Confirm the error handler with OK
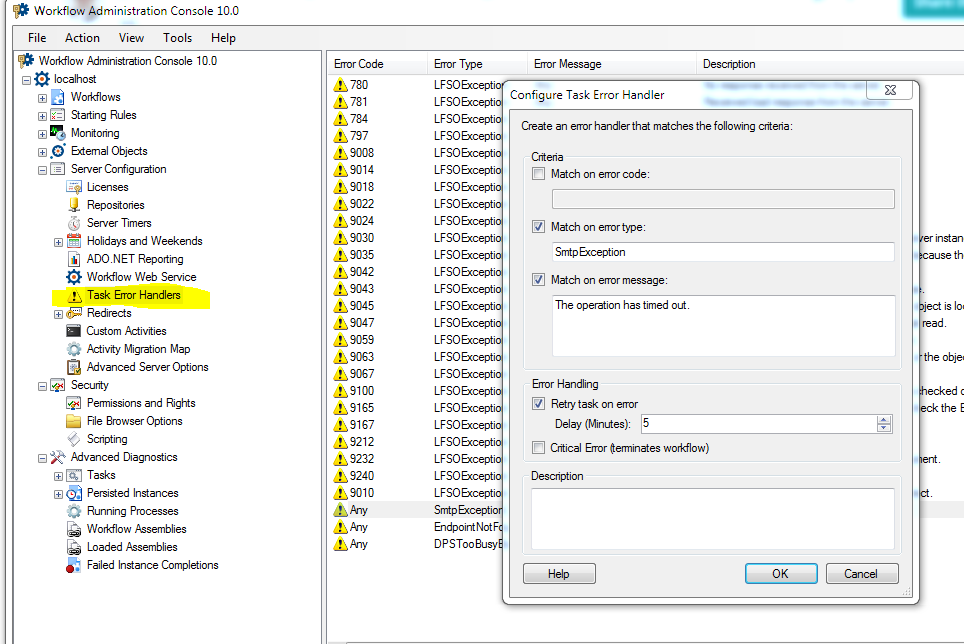The width and height of the screenshot is (964, 644). click(x=781, y=574)
